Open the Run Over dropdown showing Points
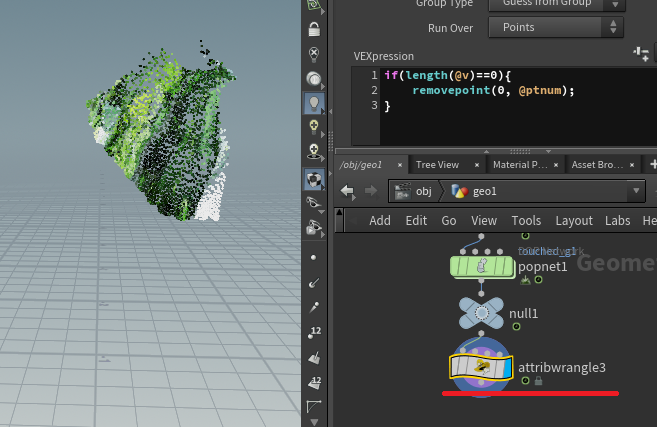The width and height of the screenshot is (657, 427). point(556,27)
